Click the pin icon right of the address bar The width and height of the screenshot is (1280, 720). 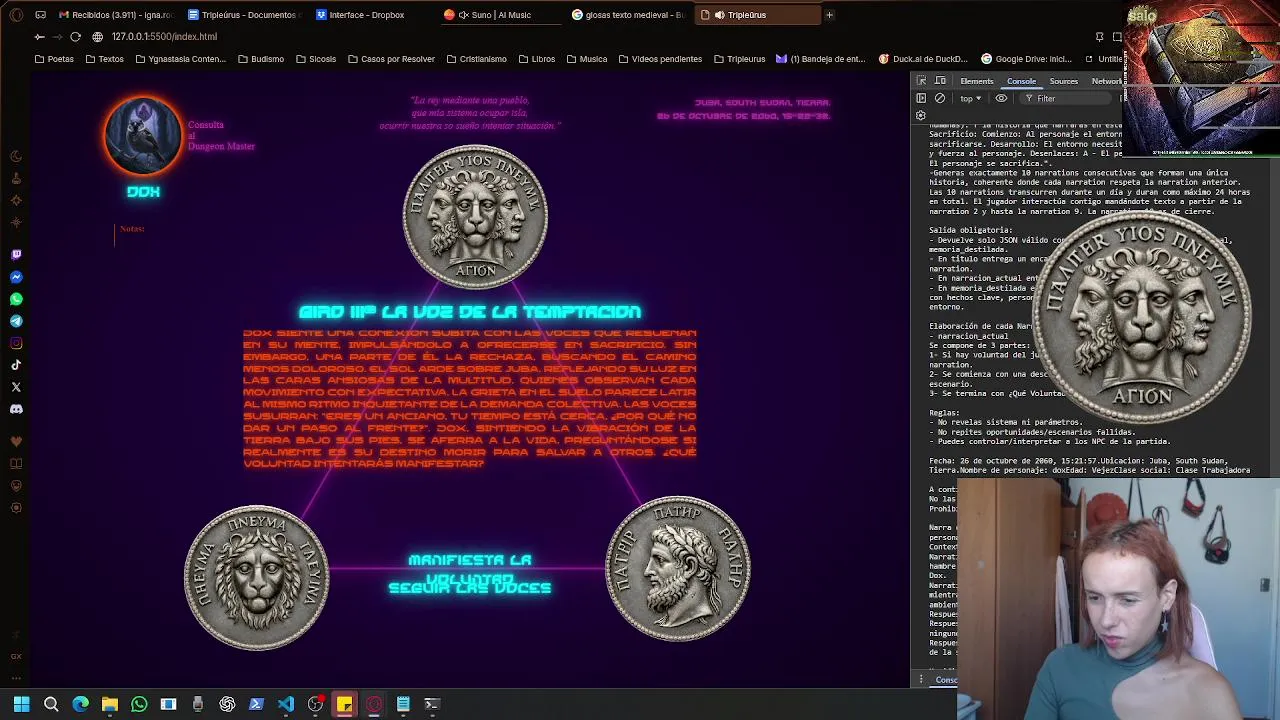coord(1099,37)
